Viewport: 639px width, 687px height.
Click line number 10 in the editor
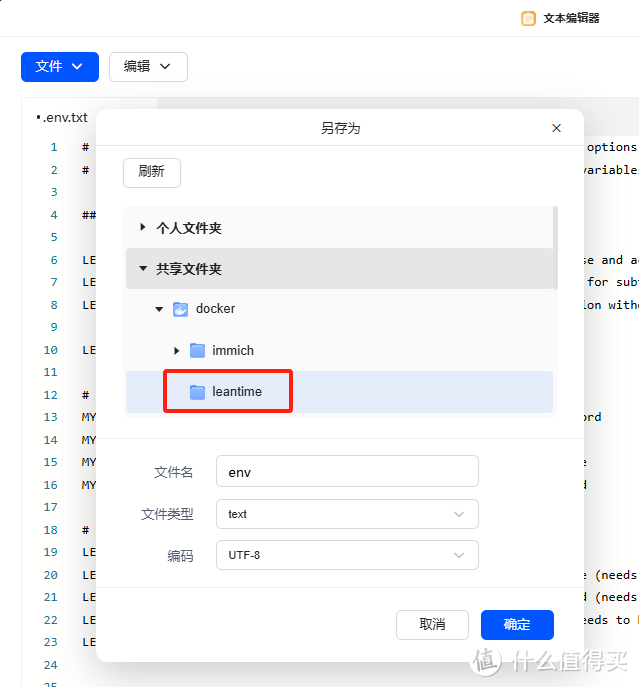pos(50,350)
